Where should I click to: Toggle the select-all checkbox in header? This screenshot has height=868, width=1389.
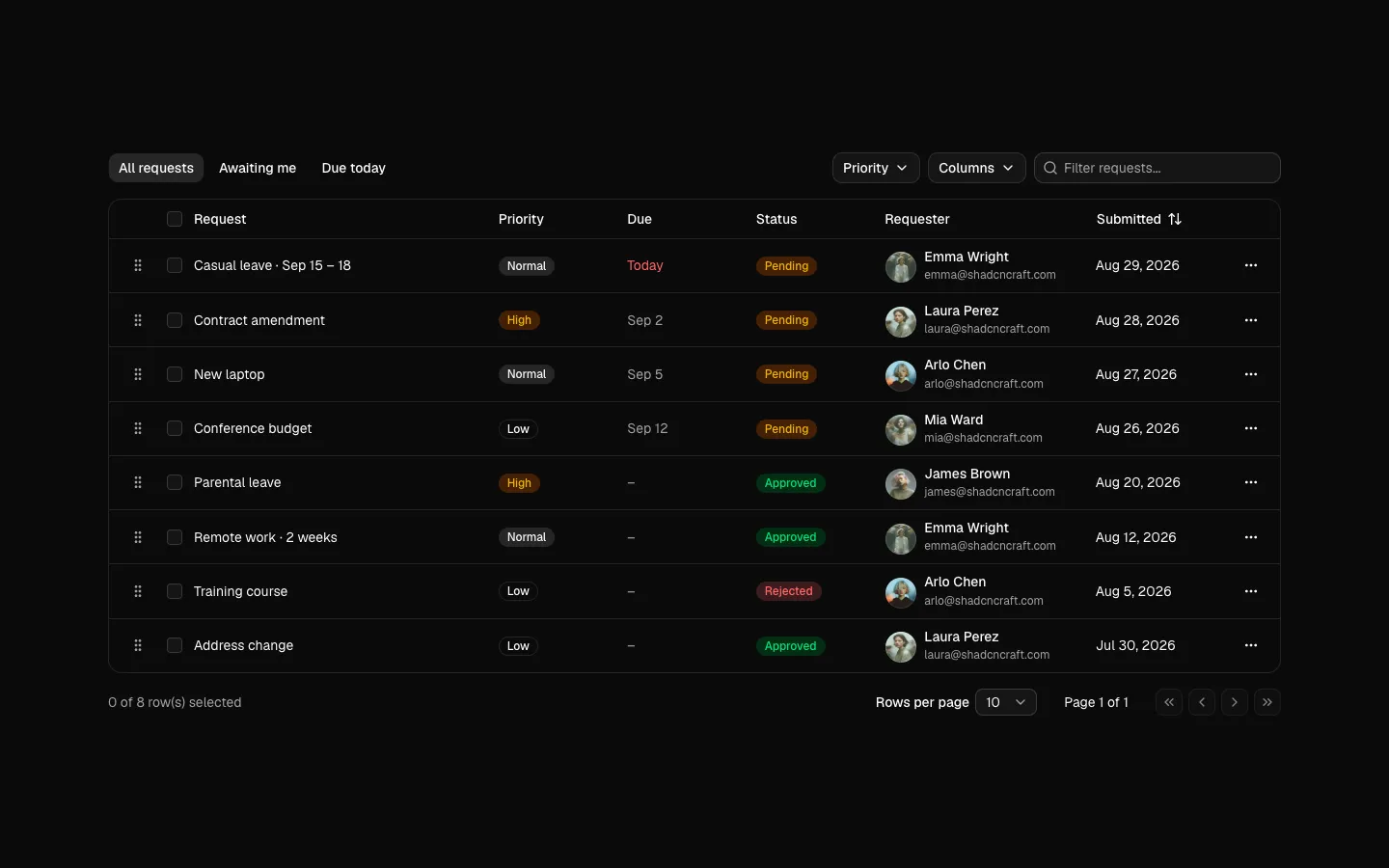(x=175, y=219)
